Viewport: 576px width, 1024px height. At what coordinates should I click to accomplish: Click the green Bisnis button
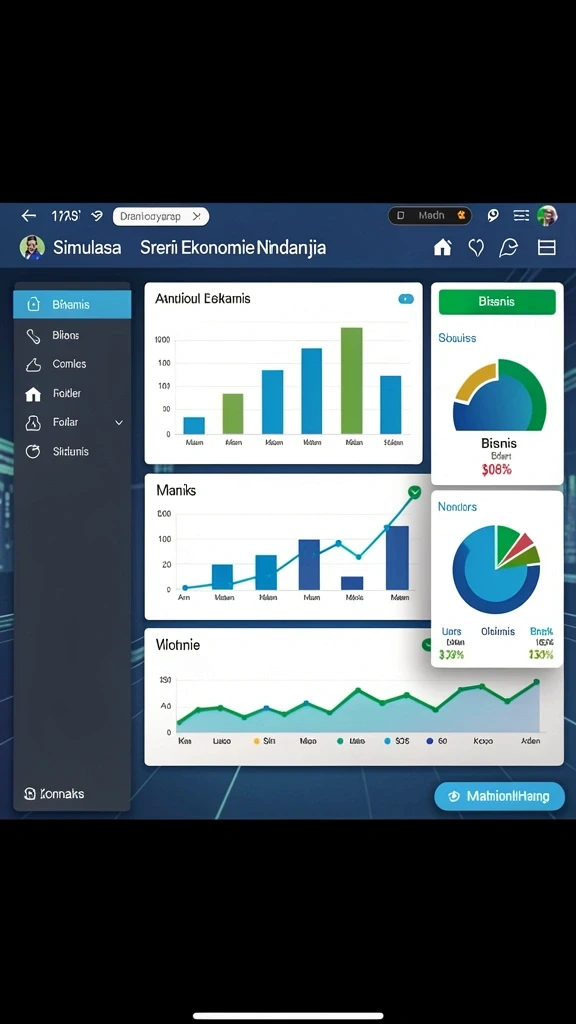pyautogui.click(x=497, y=302)
